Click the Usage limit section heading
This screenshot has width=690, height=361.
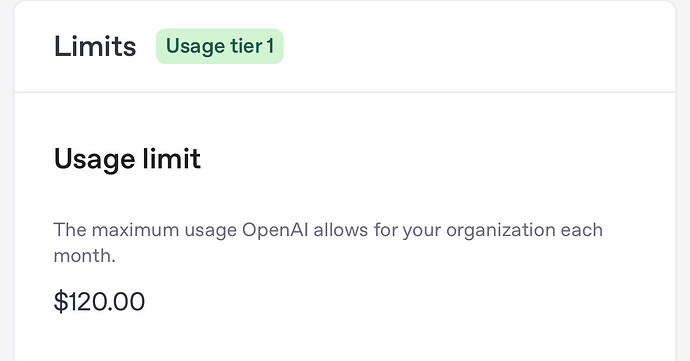127,159
